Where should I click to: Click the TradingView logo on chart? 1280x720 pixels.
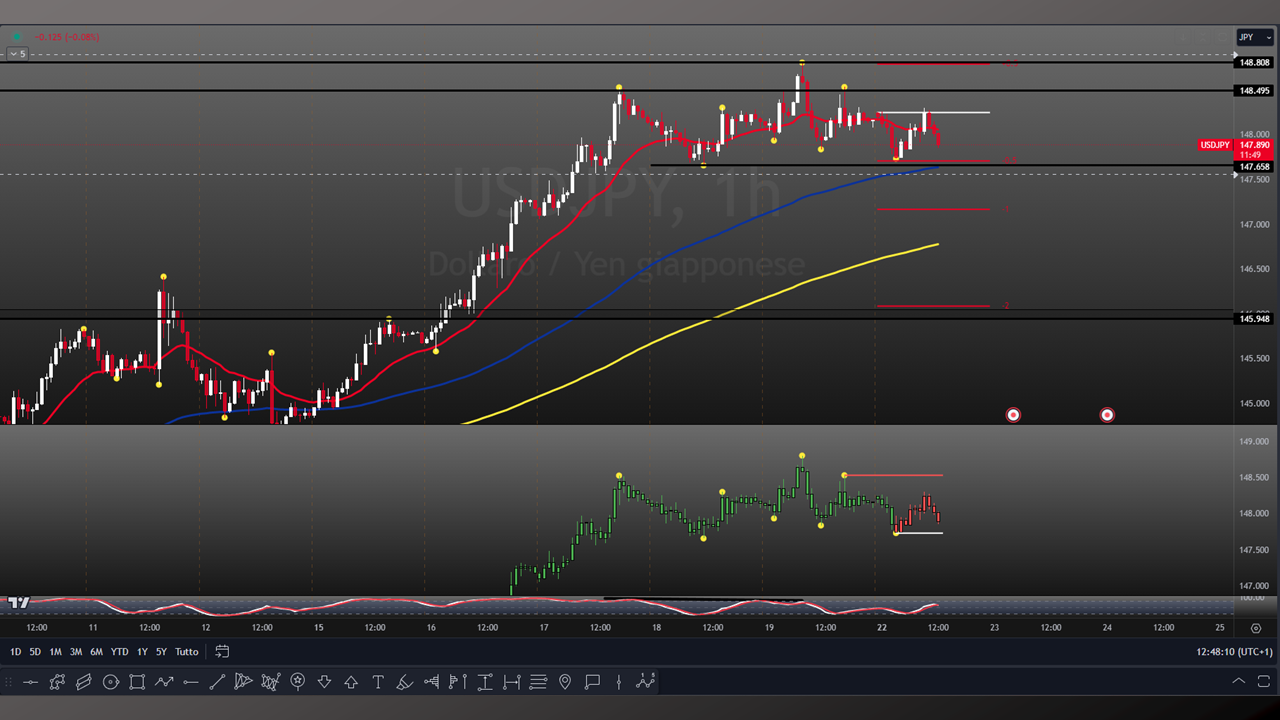coord(18,602)
